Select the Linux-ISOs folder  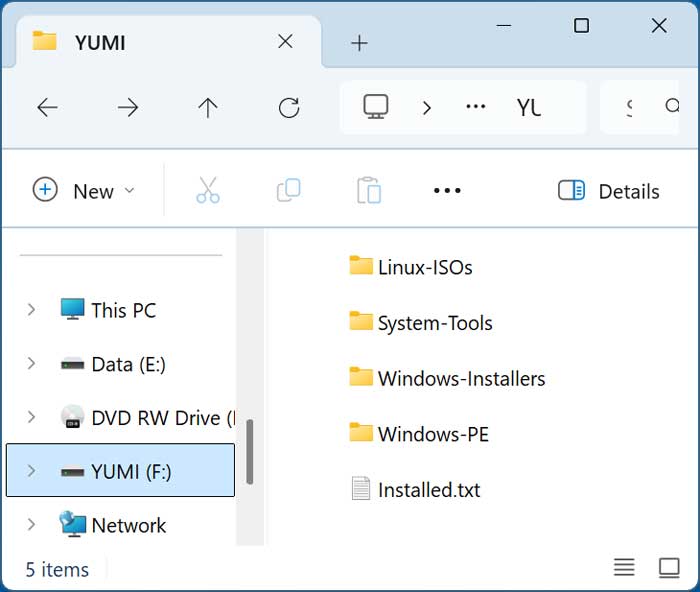pos(411,267)
